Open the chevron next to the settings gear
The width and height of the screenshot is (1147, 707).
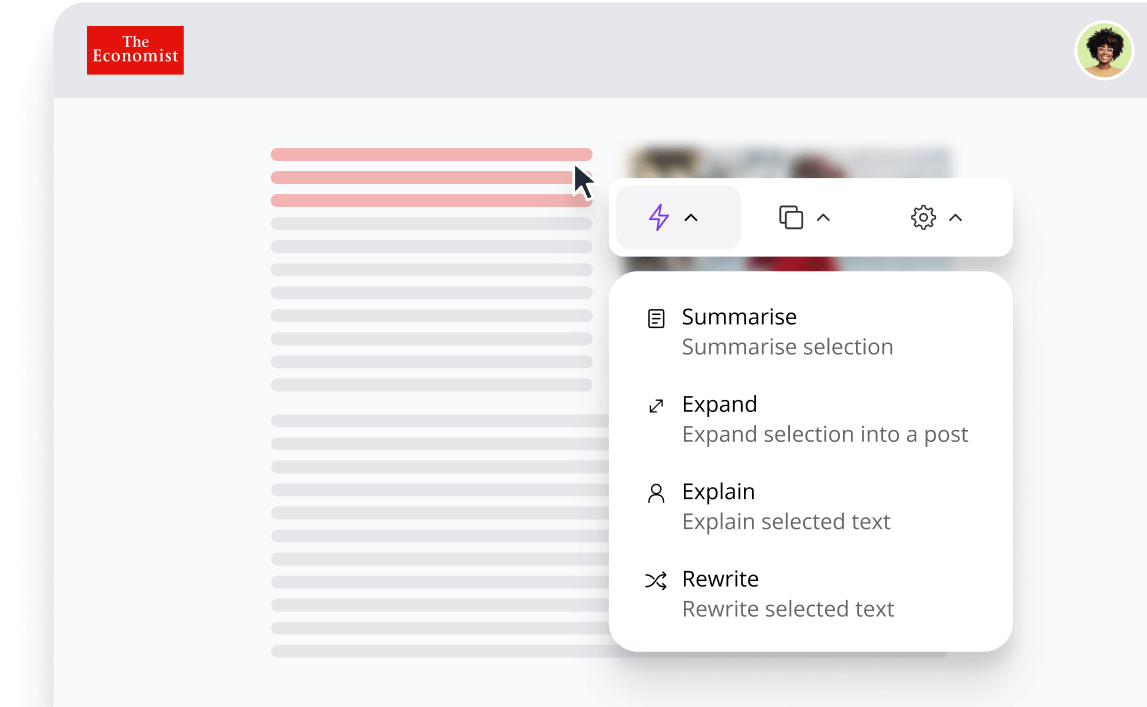click(x=956, y=217)
